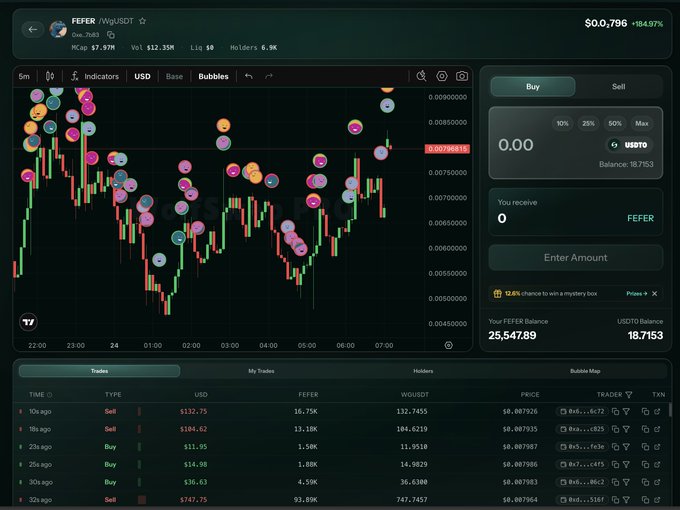Set amount to 10%
The image size is (680, 510).
click(x=562, y=124)
